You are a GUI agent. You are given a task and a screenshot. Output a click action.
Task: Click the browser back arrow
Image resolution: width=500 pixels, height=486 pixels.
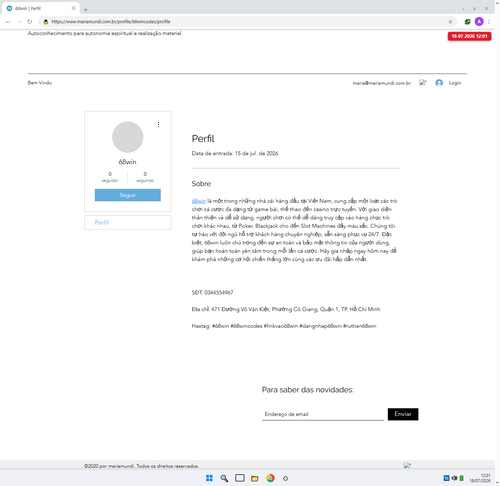click(8, 22)
